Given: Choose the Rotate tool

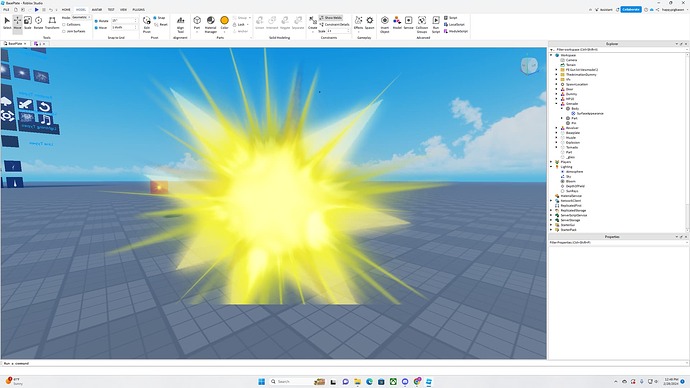Looking at the screenshot, I should 39,23.
